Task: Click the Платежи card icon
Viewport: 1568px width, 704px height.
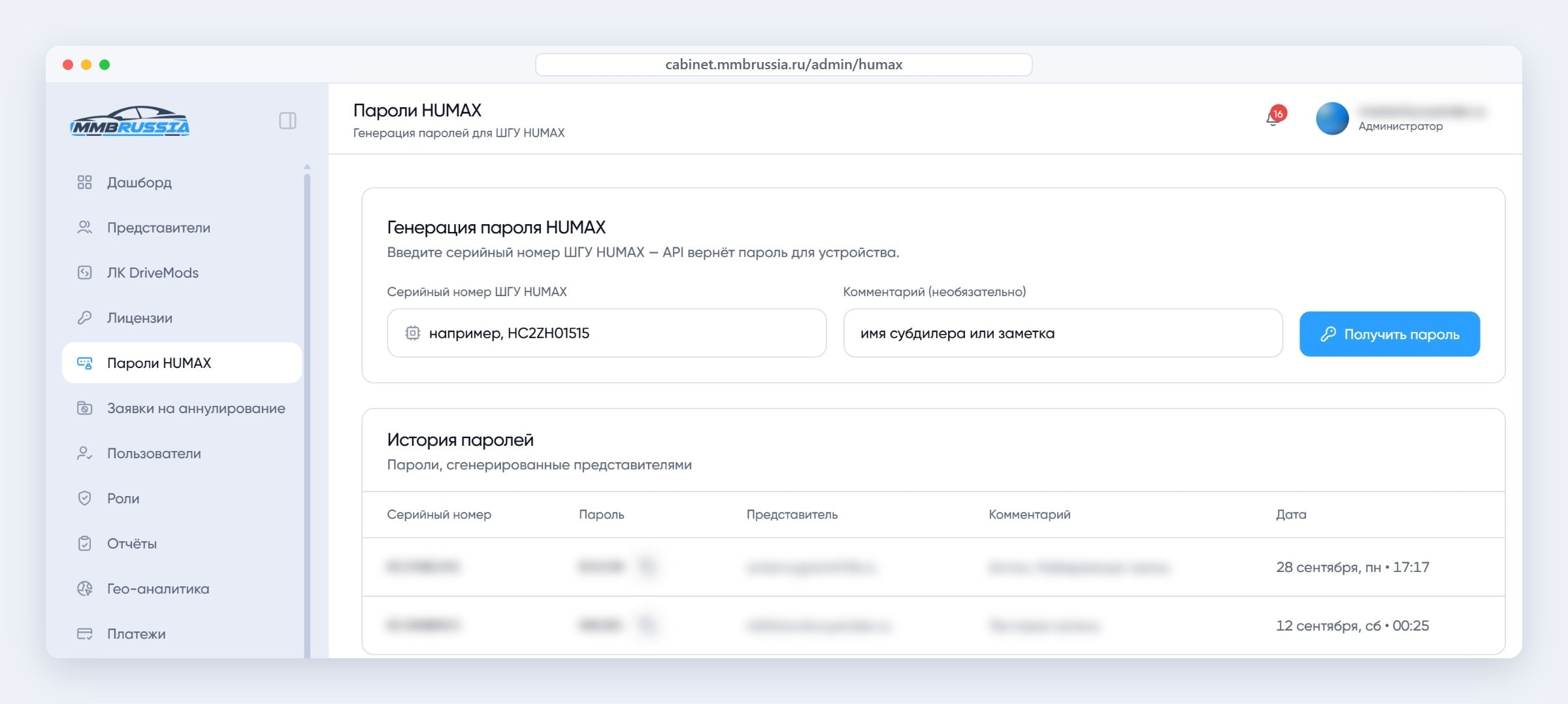Action: (x=84, y=633)
